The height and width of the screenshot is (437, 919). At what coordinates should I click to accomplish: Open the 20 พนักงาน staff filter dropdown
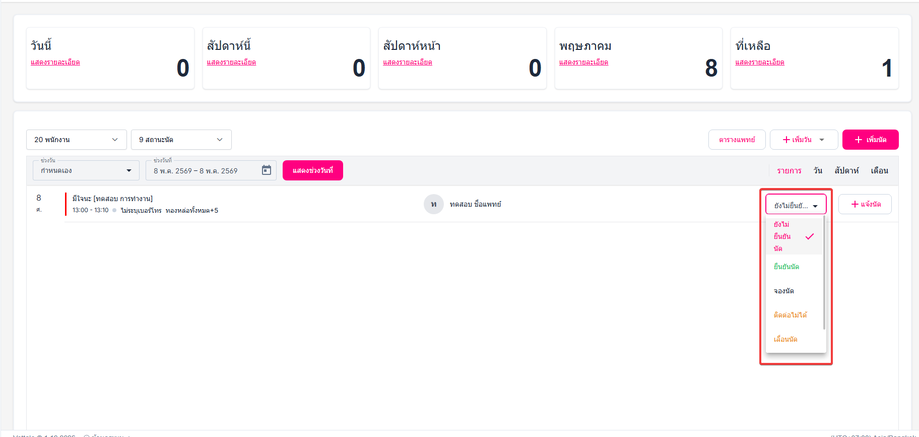click(x=76, y=139)
